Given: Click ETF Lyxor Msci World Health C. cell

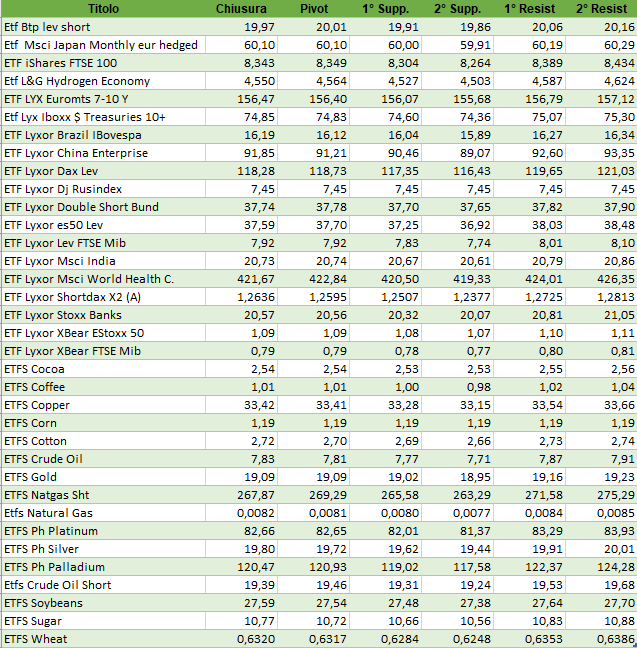Looking at the screenshot, I should click(x=103, y=279).
